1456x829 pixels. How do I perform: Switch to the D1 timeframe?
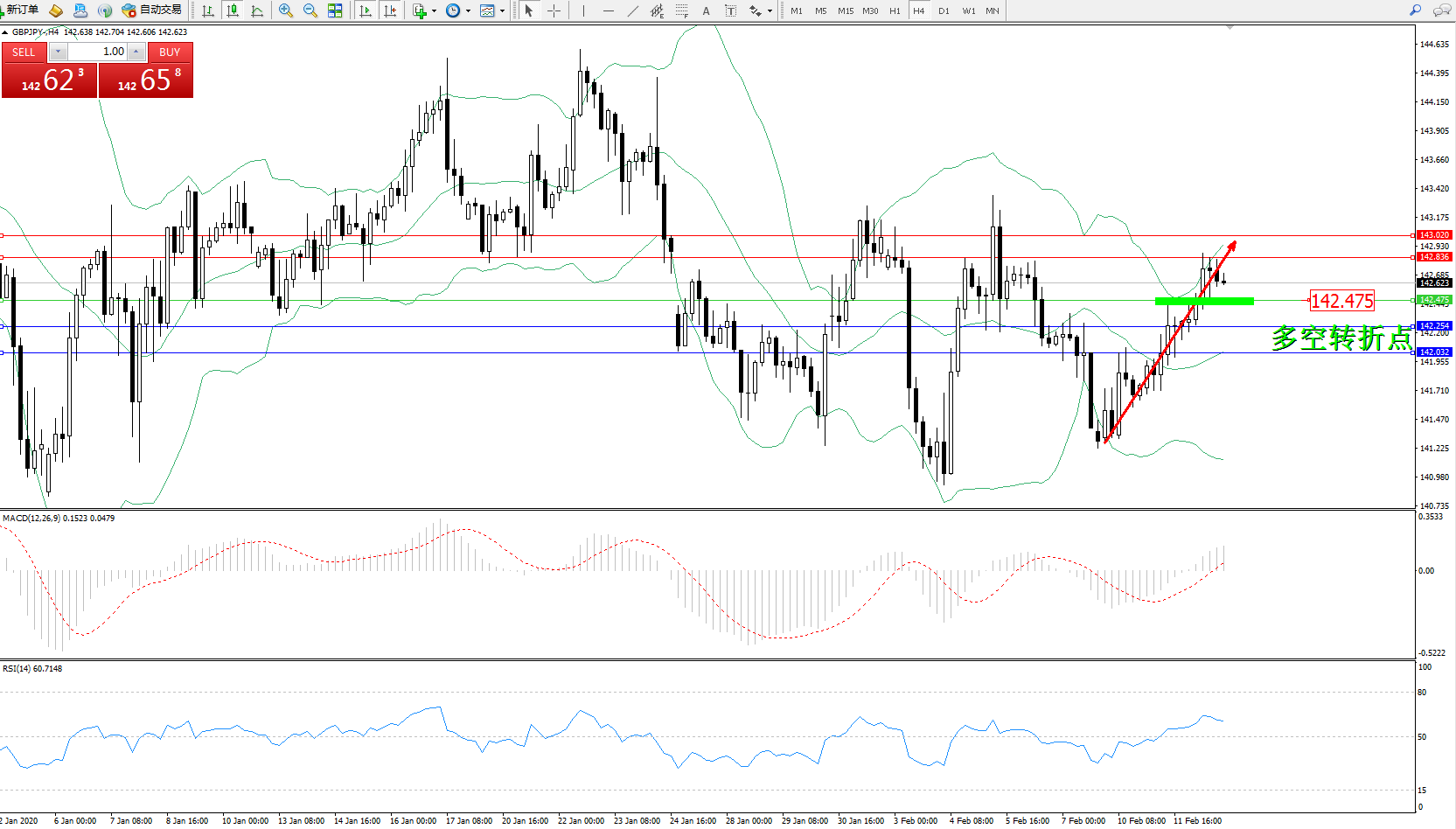tap(944, 10)
